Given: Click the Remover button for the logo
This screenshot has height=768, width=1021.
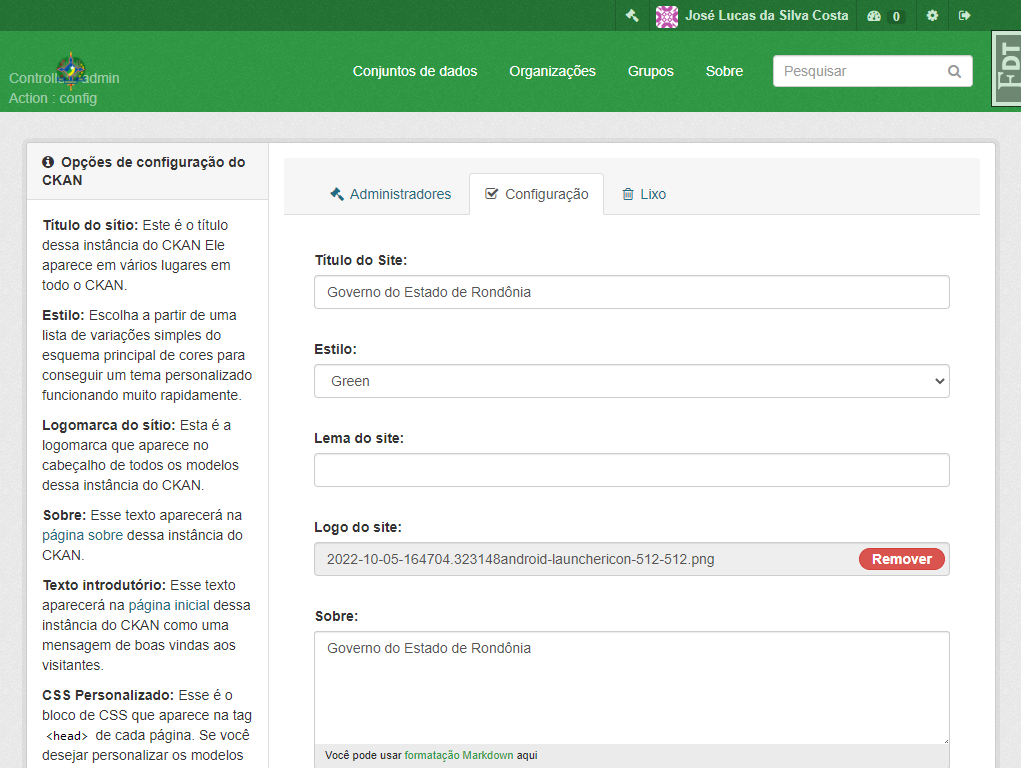Looking at the screenshot, I should 901,559.
